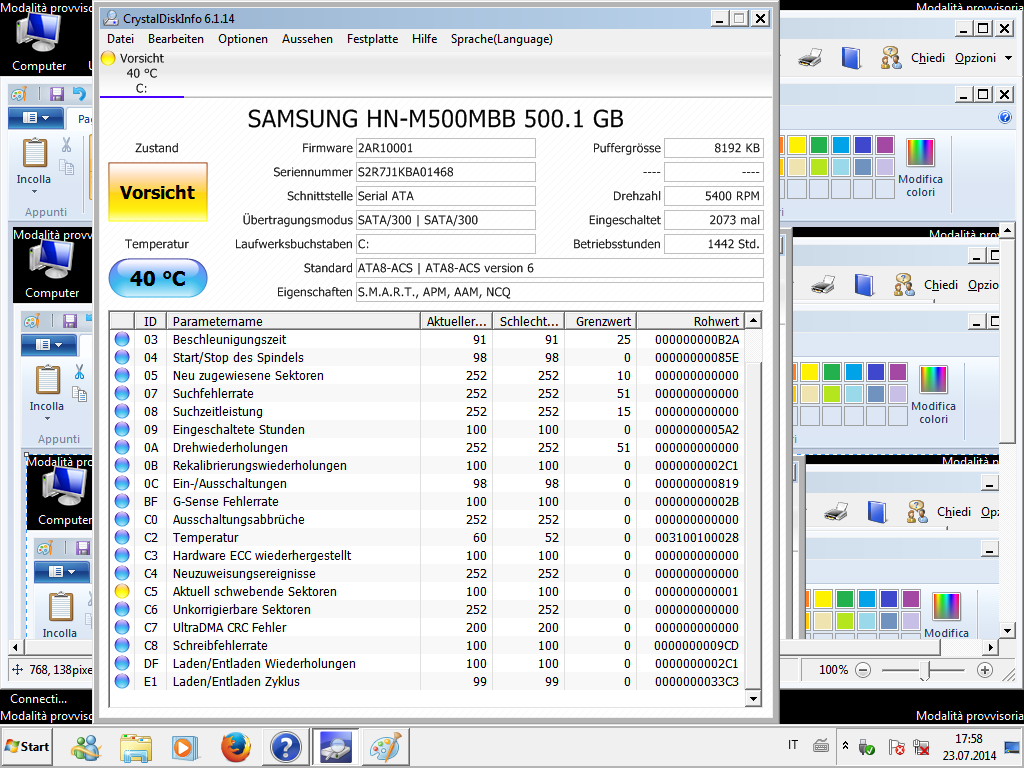Screen dimensions: 1024x768
Task: Click raw value 003100100028 in Temperatur row
Action: click(x=697, y=537)
